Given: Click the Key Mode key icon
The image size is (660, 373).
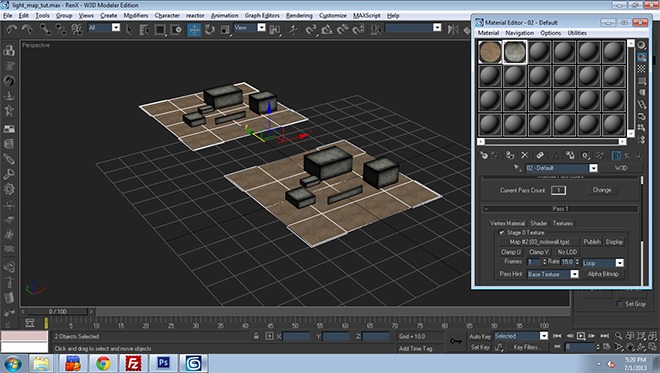Looking at the screenshot, I should (455, 341).
